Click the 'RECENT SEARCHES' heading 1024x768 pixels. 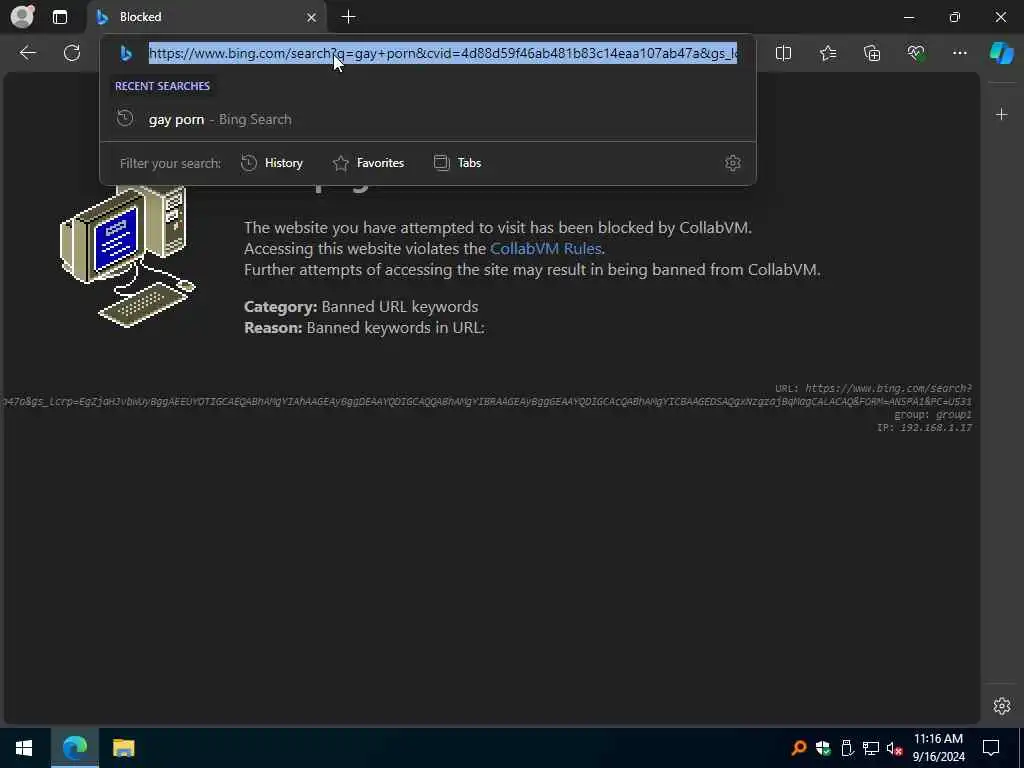click(163, 86)
